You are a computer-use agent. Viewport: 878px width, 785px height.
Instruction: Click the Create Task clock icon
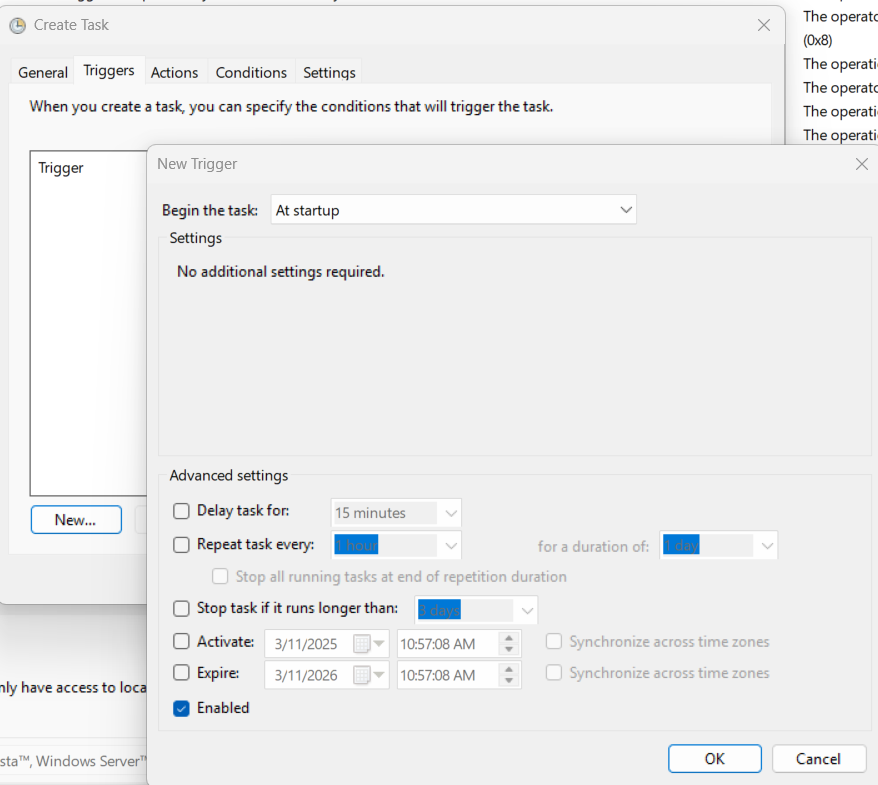[x=17, y=25]
